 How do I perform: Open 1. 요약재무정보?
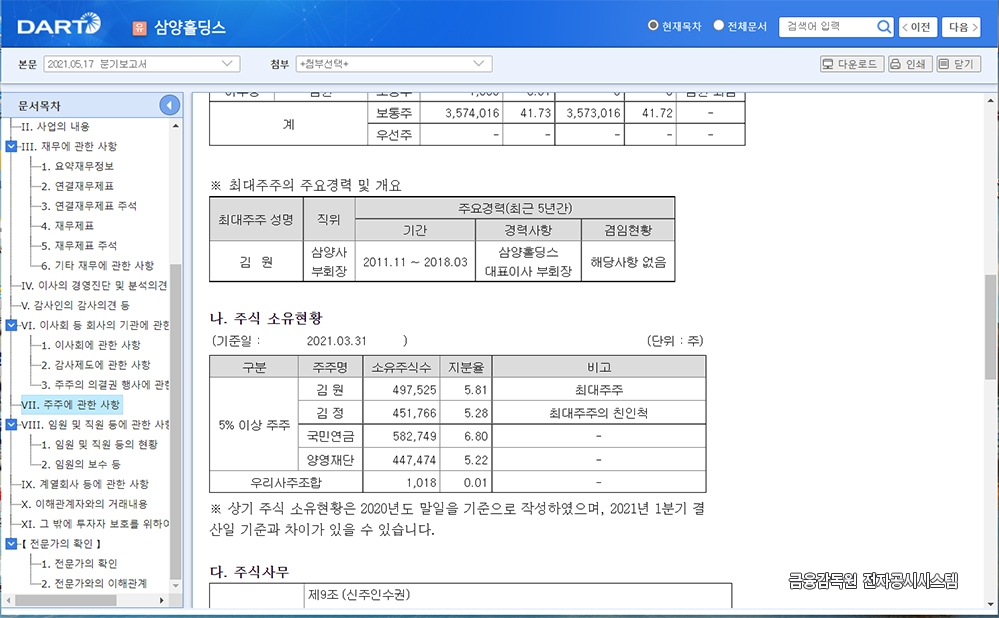[x=78, y=166]
